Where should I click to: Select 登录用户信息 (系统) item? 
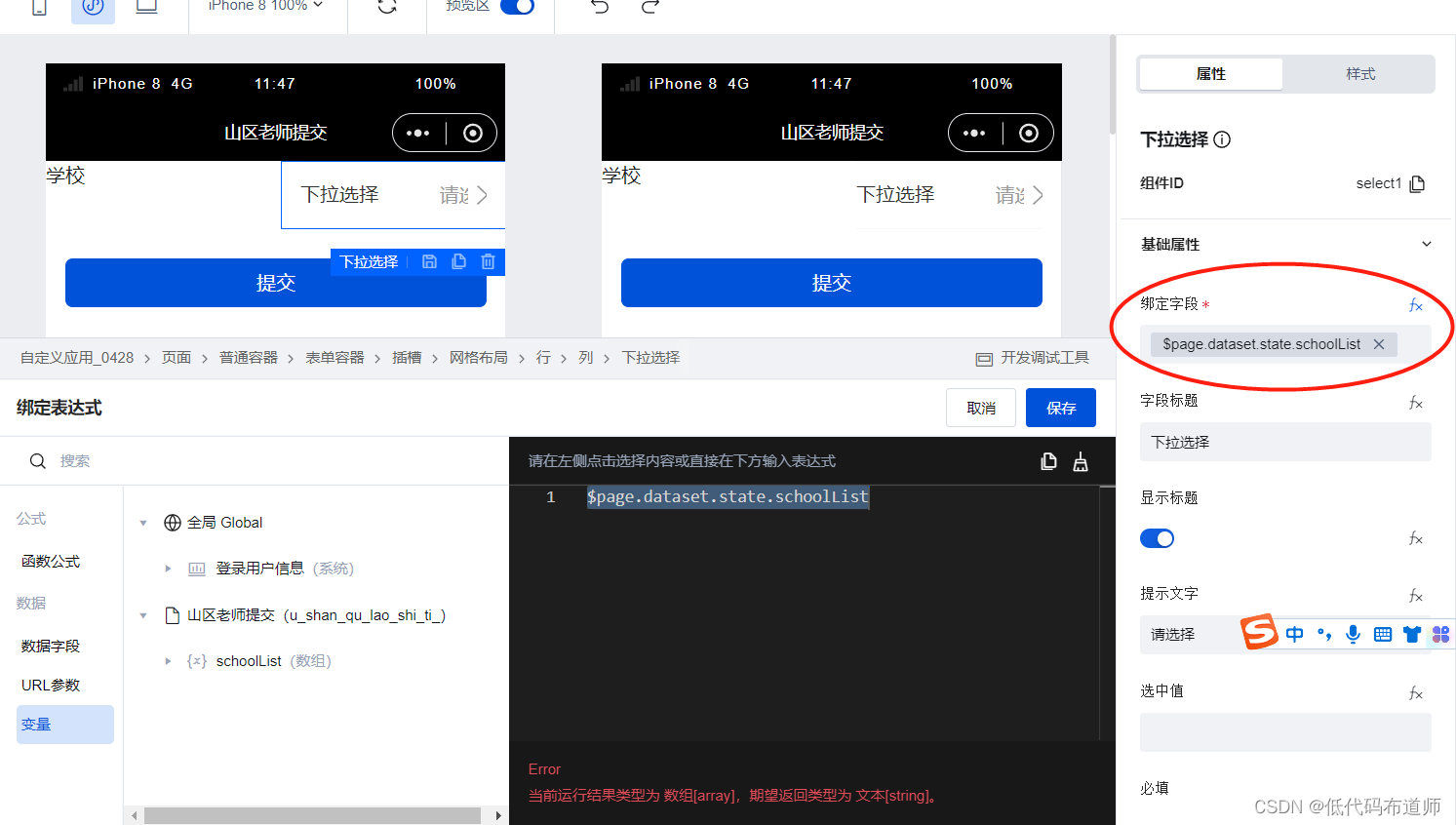click(285, 569)
